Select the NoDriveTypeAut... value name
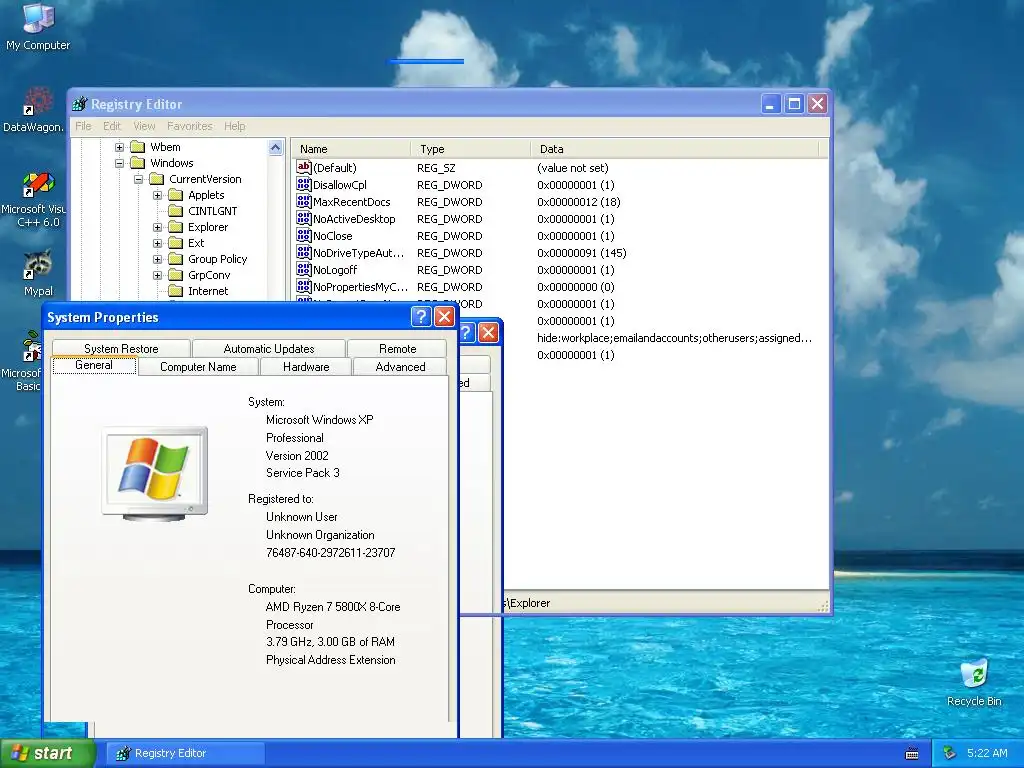This screenshot has width=1024, height=768. [x=359, y=253]
